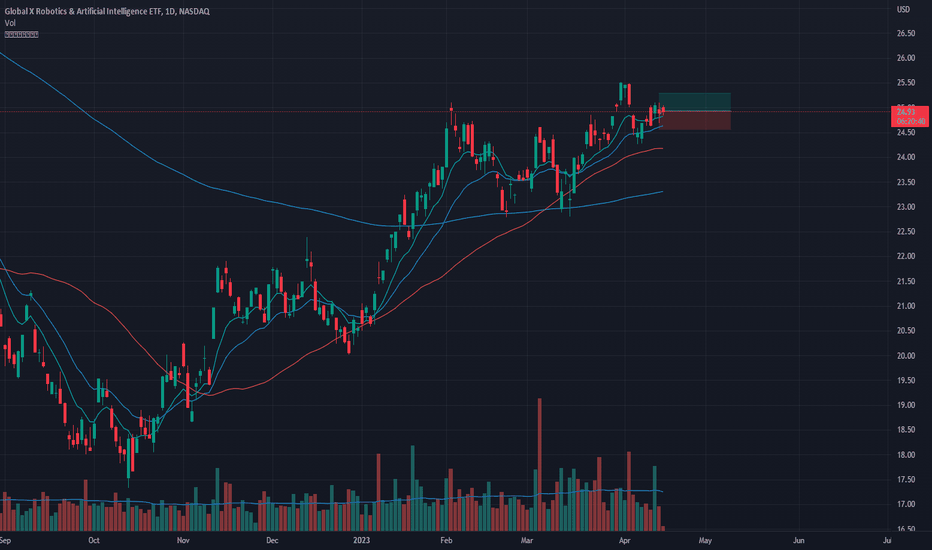Select the red stop-loss zone of position
Image resolution: width=932 pixels, height=550 pixels.
tap(695, 121)
